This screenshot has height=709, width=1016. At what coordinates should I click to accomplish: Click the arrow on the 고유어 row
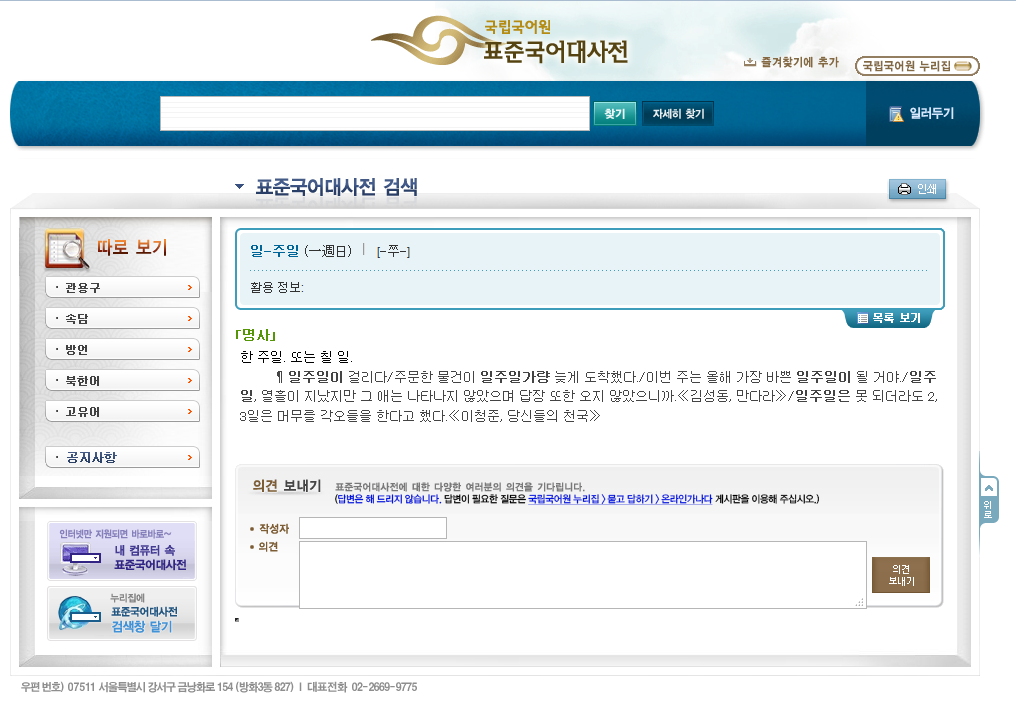[x=190, y=412]
